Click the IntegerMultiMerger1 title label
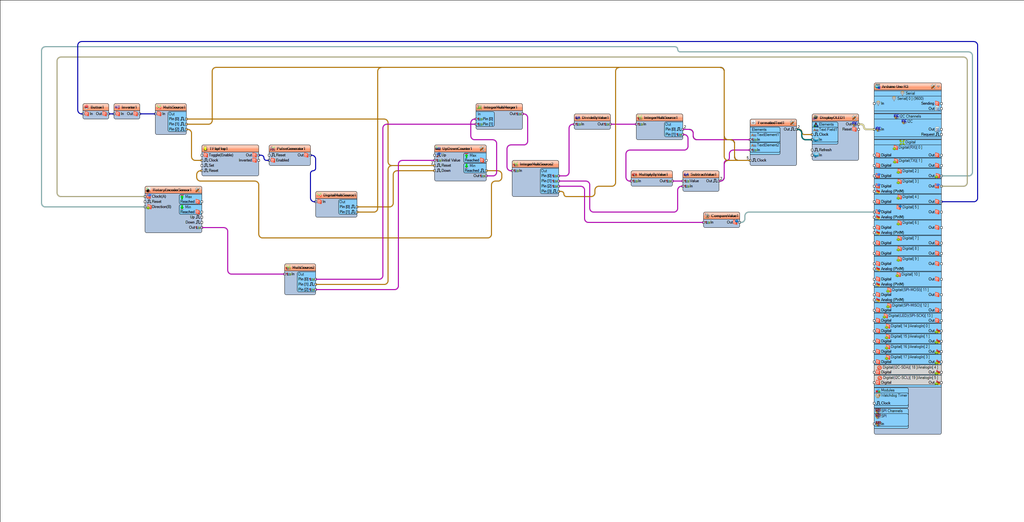1024x522 pixels. point(500,106)
